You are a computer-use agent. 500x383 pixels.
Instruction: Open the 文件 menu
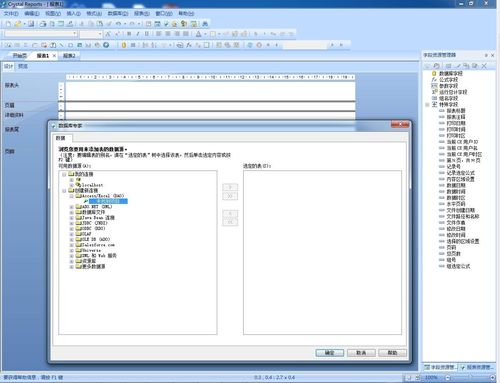(x=11, y=14)
